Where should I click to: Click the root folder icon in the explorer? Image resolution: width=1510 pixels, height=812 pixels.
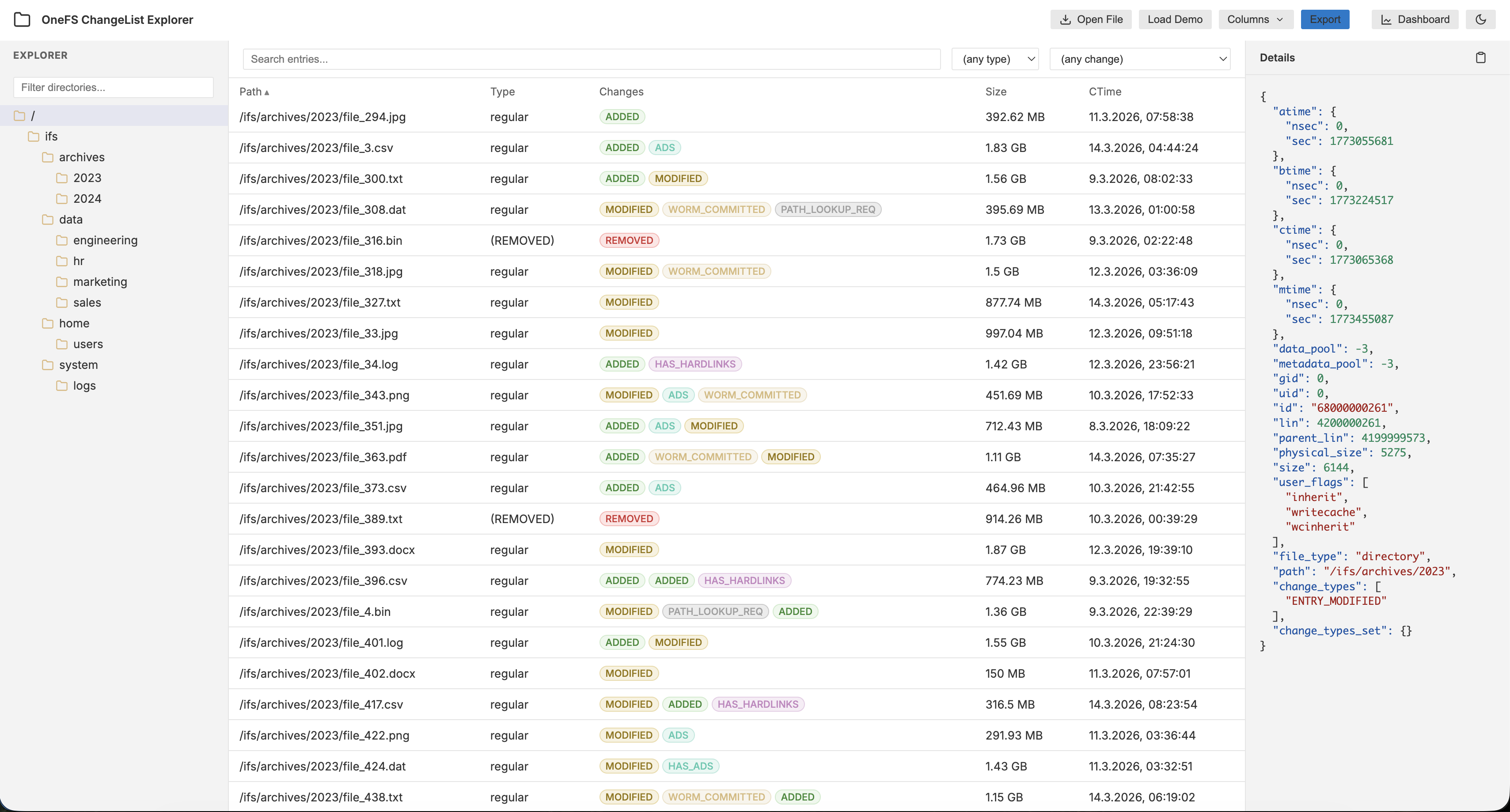[x=19, y=115]
